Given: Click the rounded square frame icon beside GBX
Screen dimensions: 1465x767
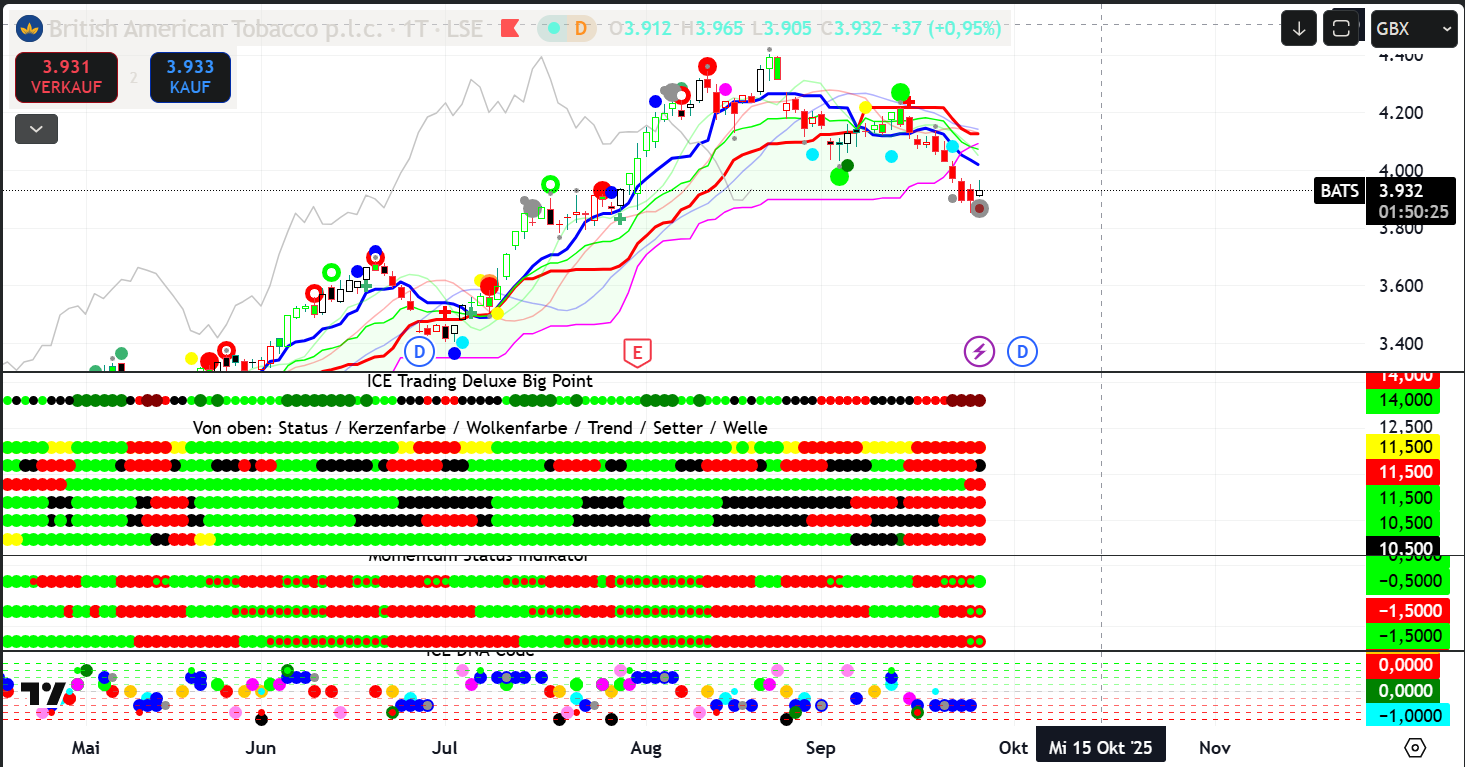Looking at the screenshot, I should point(1341,29).
